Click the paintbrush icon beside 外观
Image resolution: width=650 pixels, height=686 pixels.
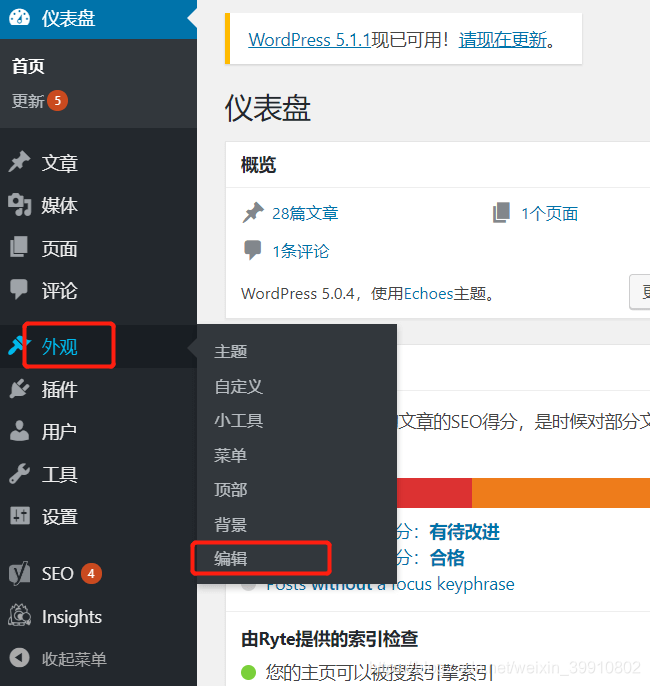click(x=17, y=346)
